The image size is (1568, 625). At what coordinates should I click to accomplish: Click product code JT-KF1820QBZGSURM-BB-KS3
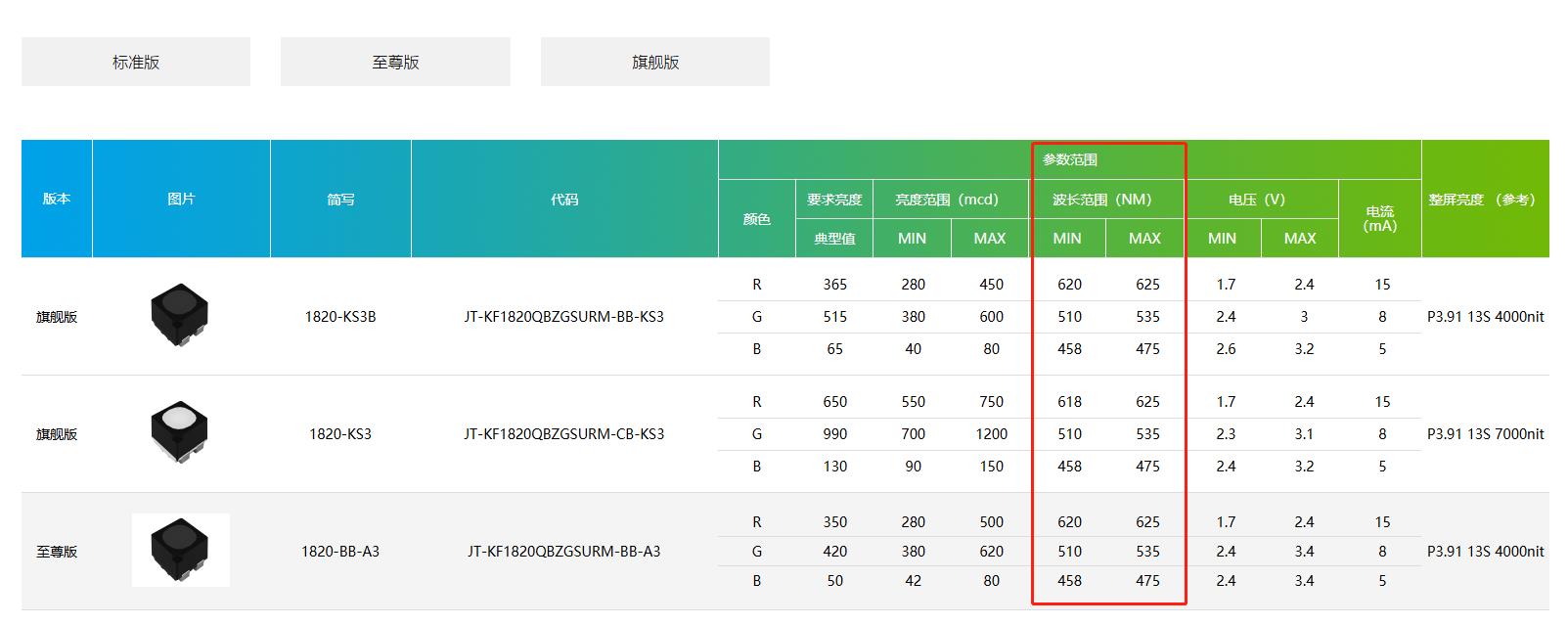pos(563,317)
